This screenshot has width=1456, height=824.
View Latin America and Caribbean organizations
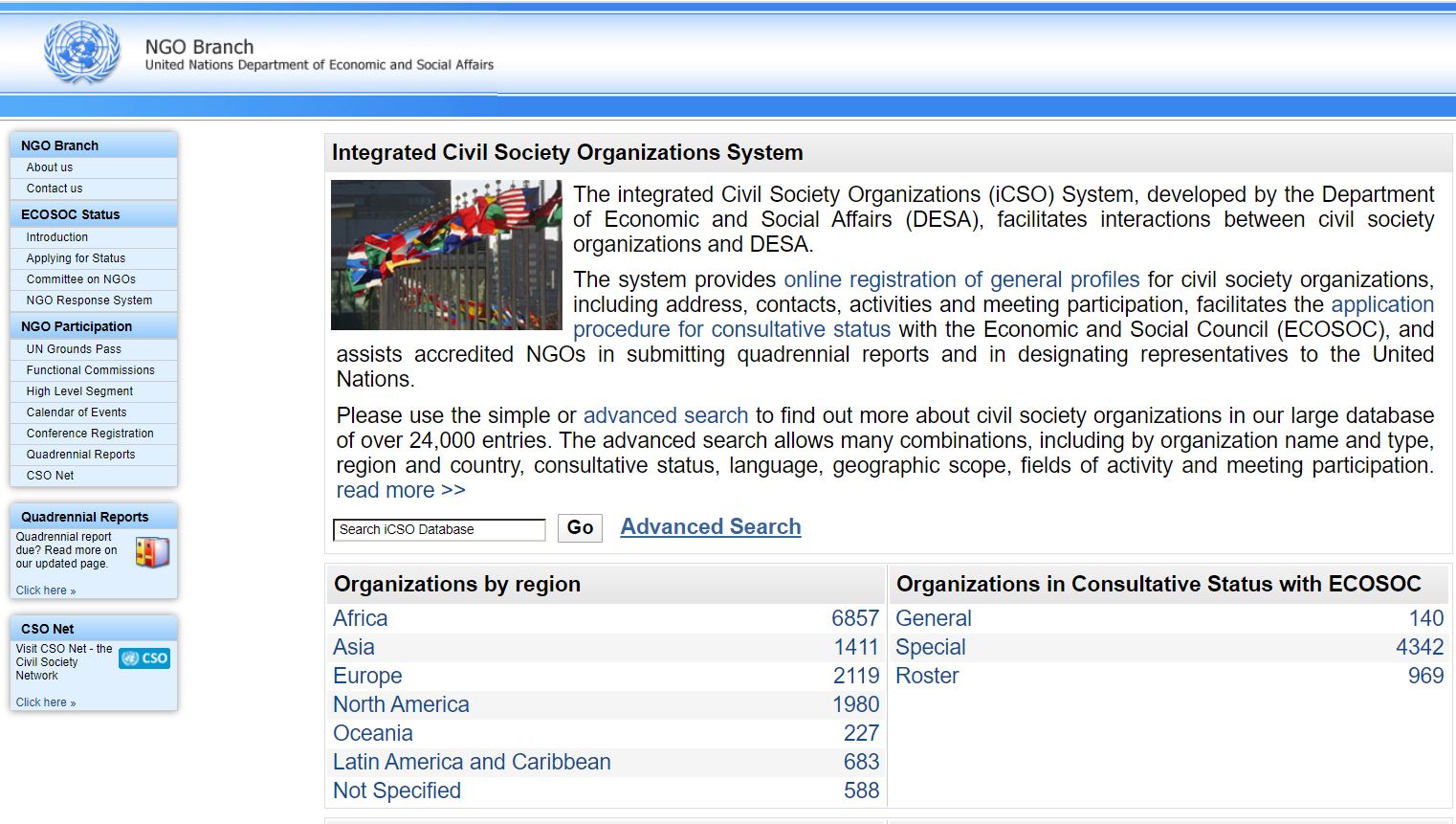coord(472,762)
